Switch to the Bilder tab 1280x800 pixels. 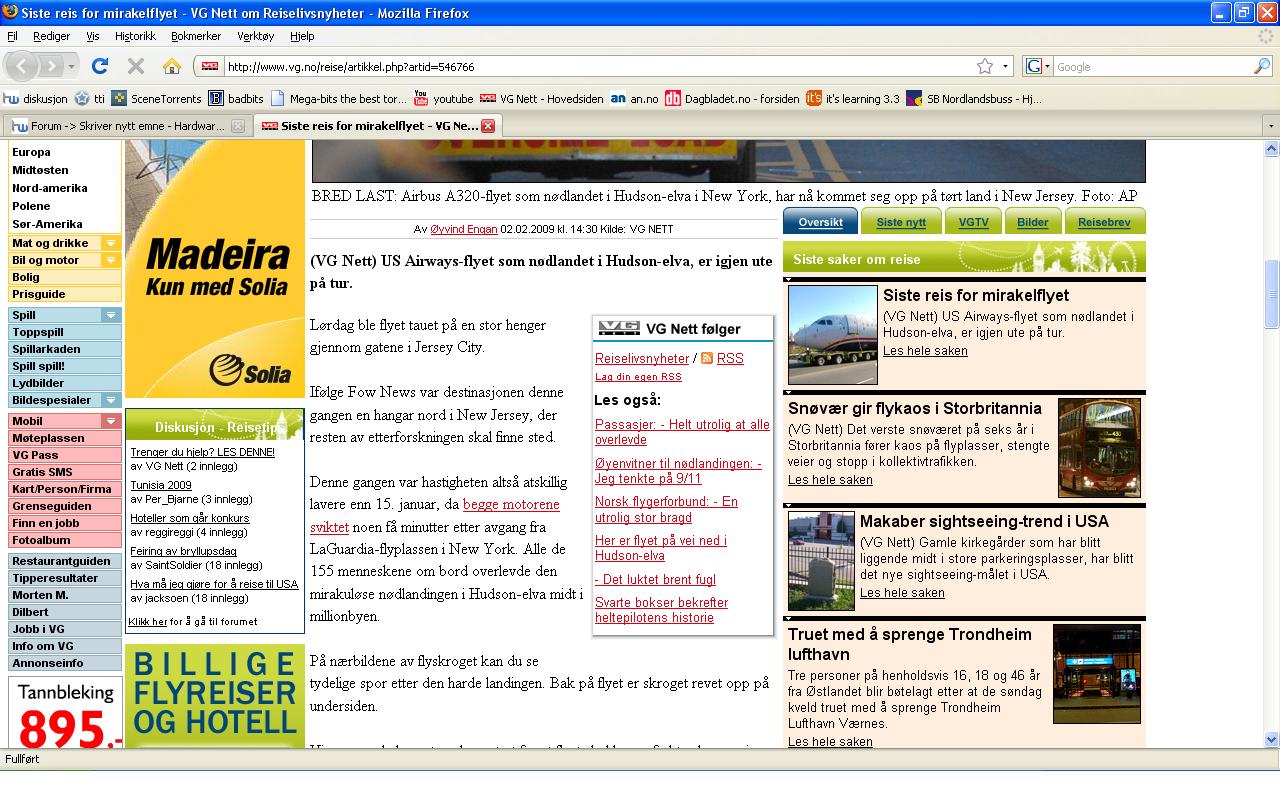(x=1033, y=222)
